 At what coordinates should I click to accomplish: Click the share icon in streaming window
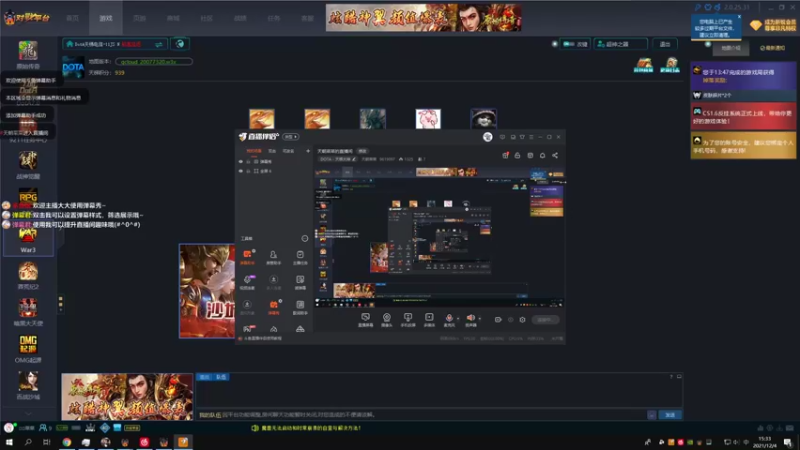[555, 155]
